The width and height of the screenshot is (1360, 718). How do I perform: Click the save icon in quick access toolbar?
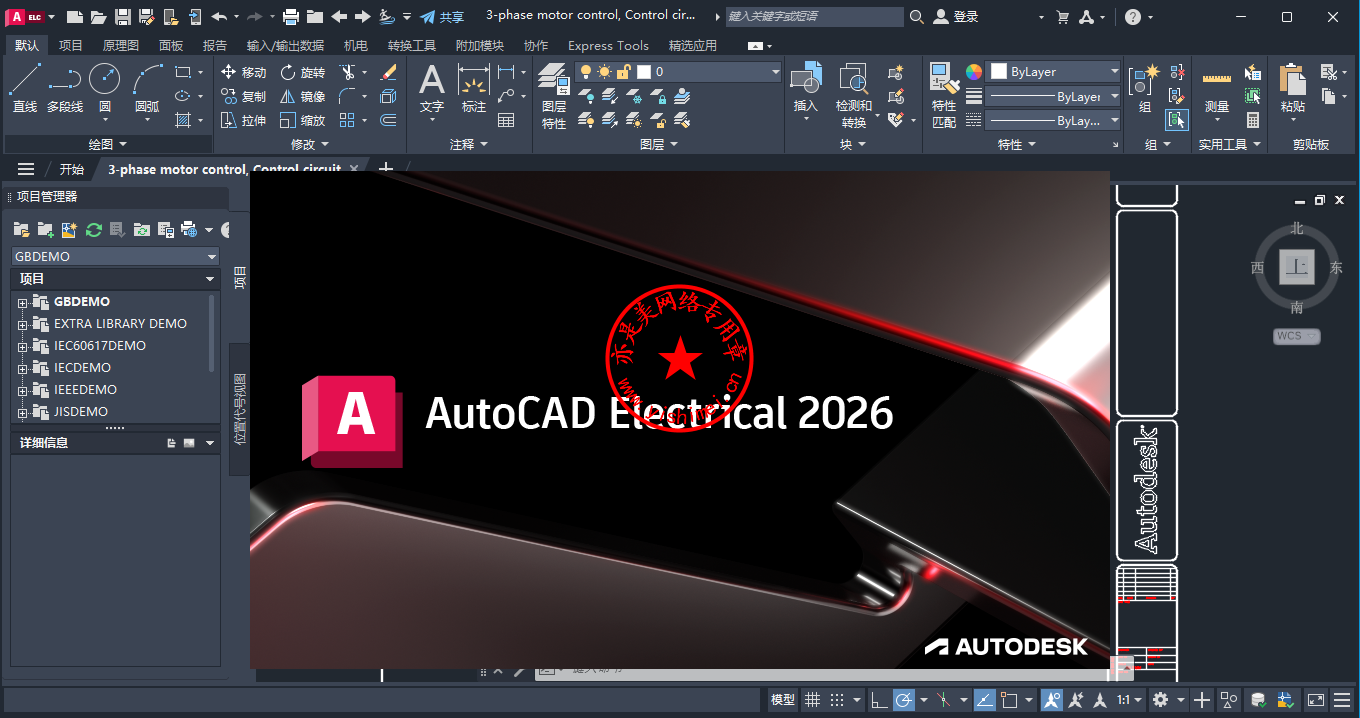122,17
